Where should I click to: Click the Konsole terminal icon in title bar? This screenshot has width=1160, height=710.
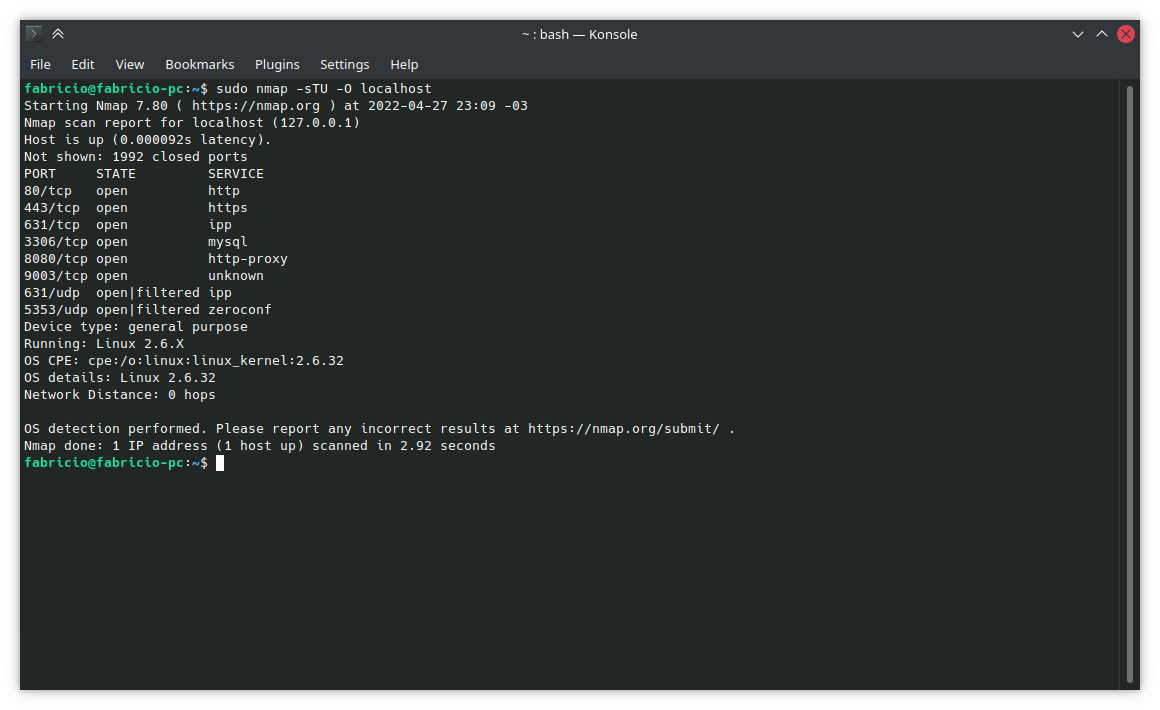pyautogui.click(x=33, y=34)
